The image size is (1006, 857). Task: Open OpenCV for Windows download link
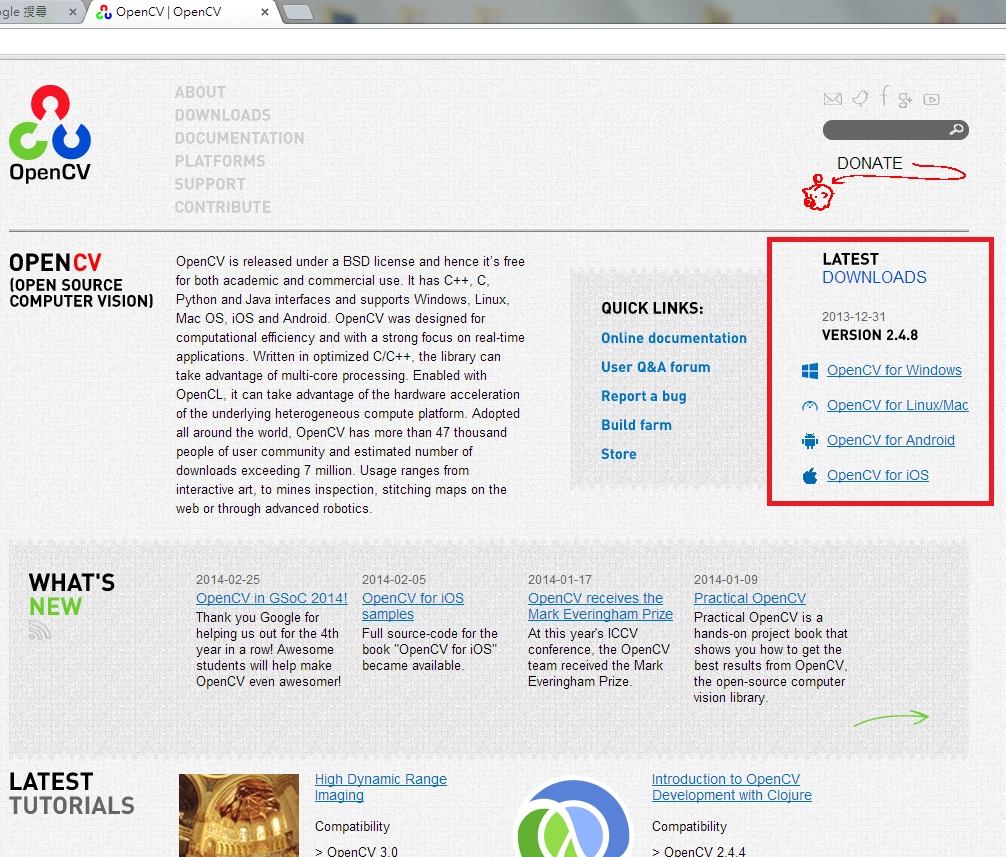[x=894, y=370]
